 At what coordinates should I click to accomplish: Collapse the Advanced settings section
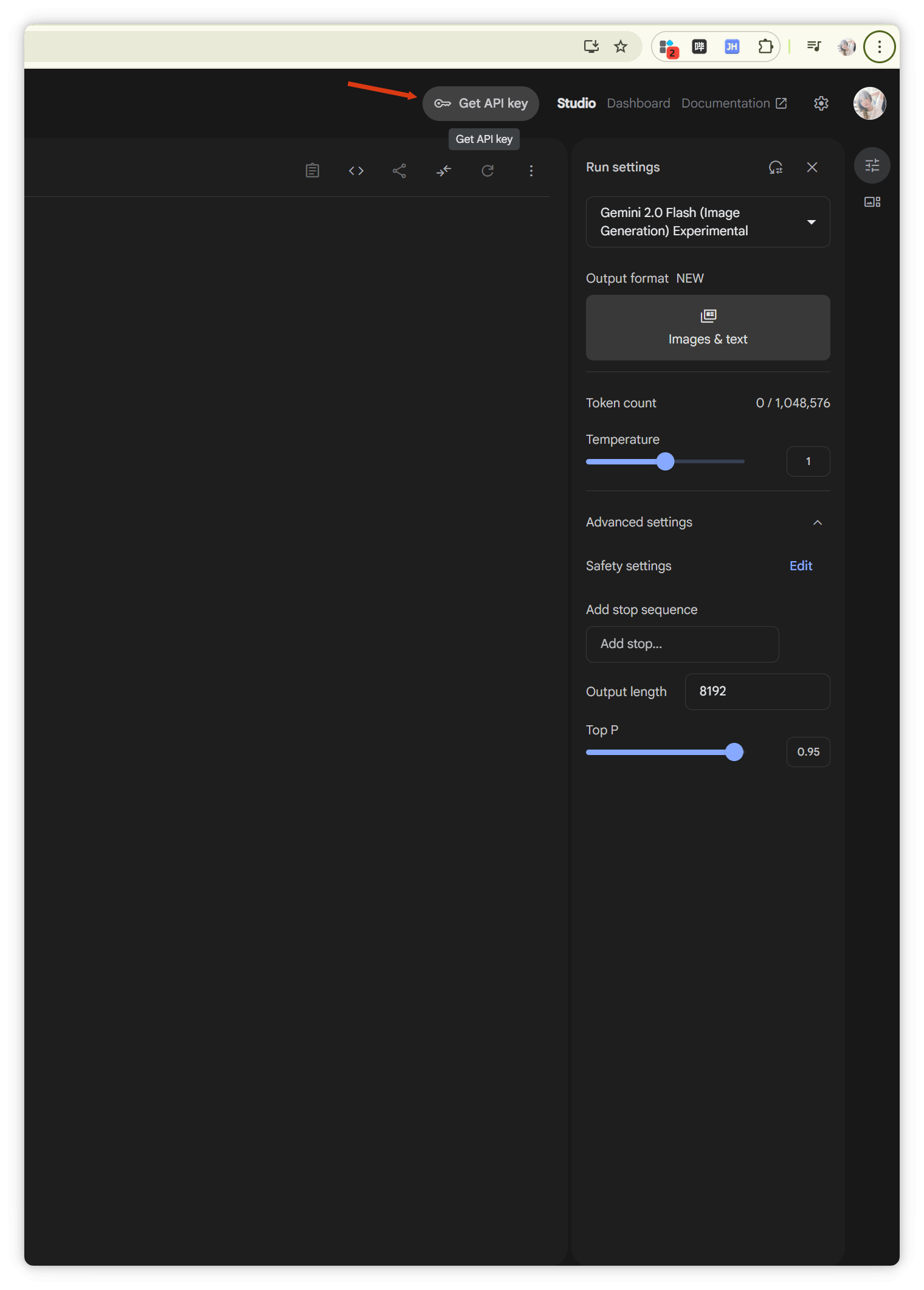[x=818, y=522]
